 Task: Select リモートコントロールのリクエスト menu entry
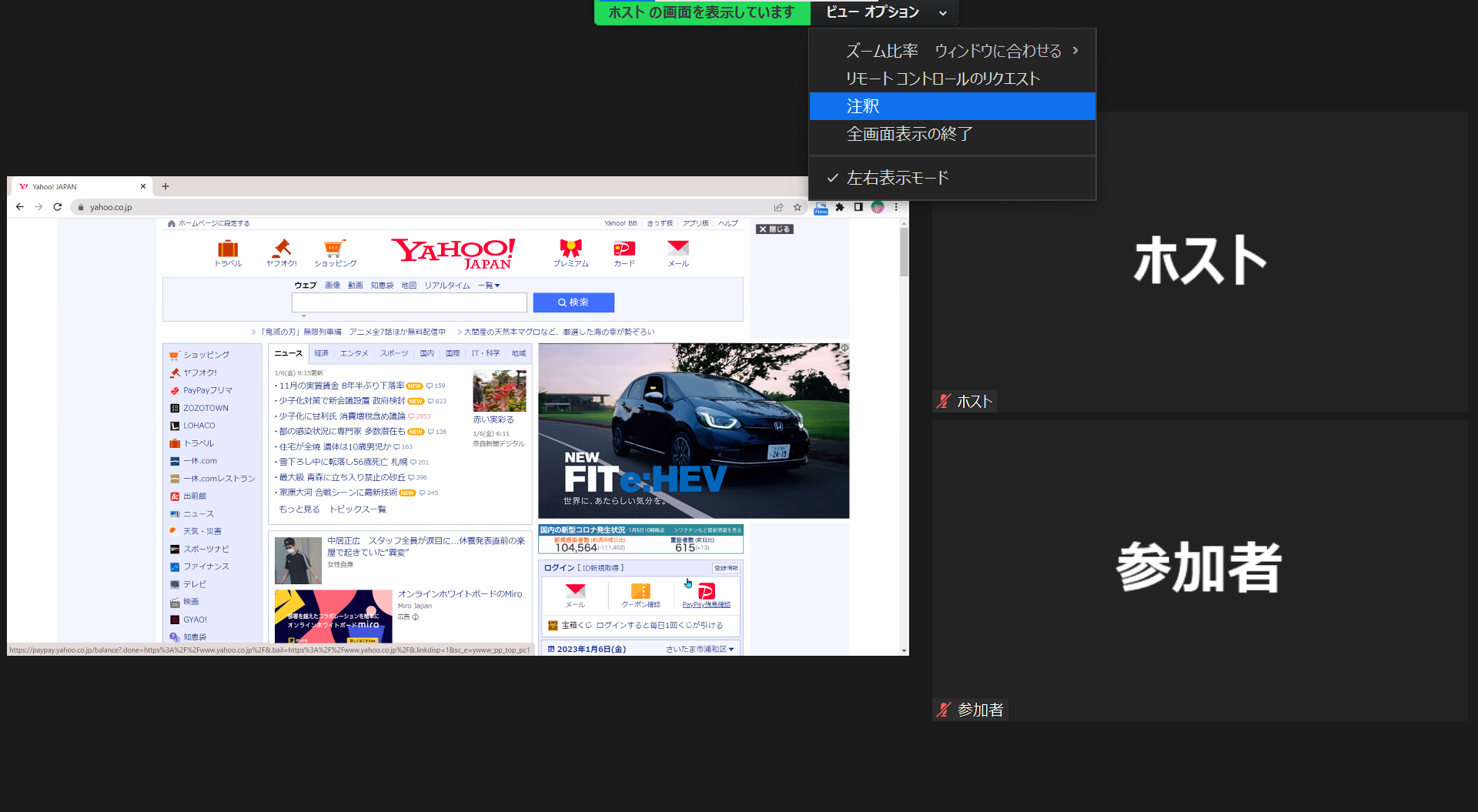coord(943,79)
